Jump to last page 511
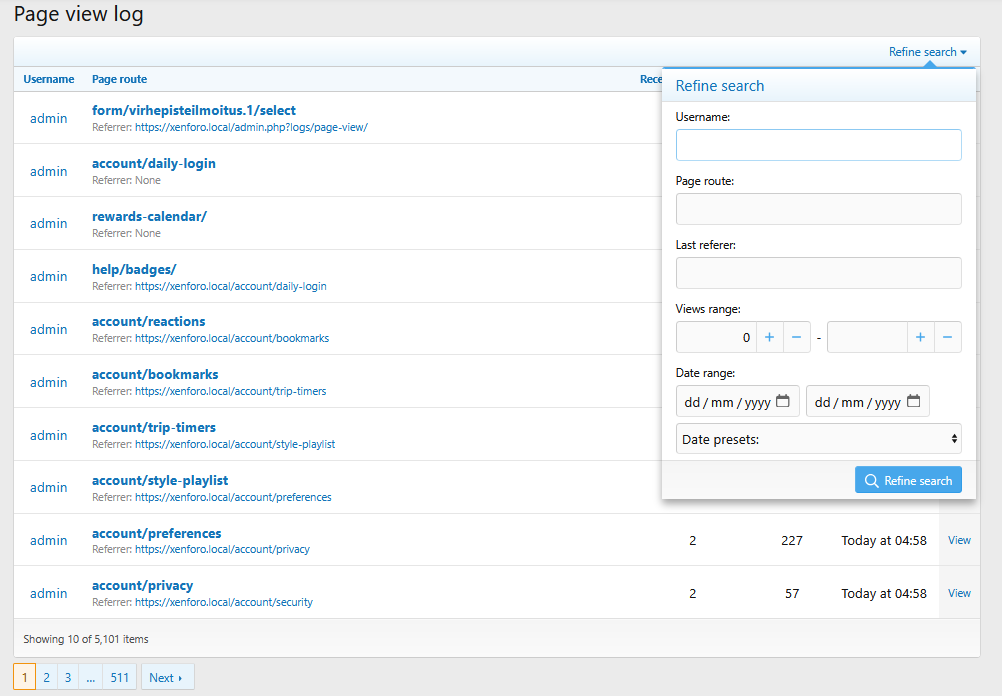The height and width of the screenshot is (696, 1002). (119, 677)
